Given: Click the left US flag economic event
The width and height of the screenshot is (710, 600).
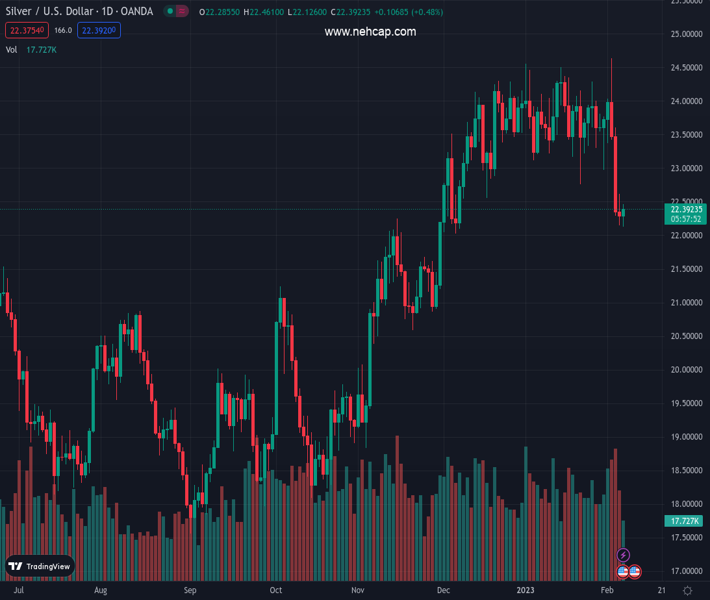Looking at the screenshot, I should pyautogui.click(x=622, y=572).
